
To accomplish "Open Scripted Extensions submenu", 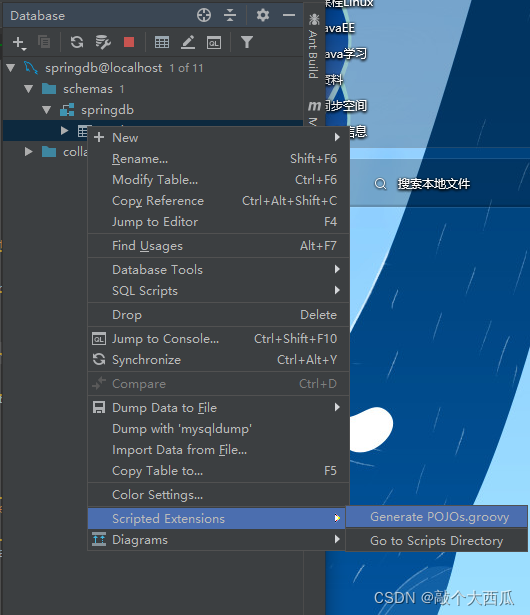I will (x=217, y=519).
